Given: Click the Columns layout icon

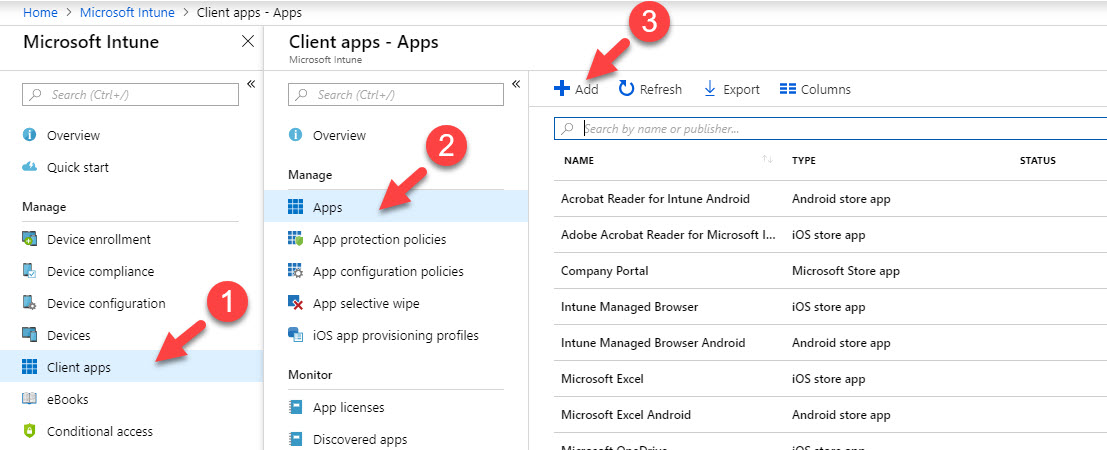Looking at the screenshot, I should click(788, 89).
